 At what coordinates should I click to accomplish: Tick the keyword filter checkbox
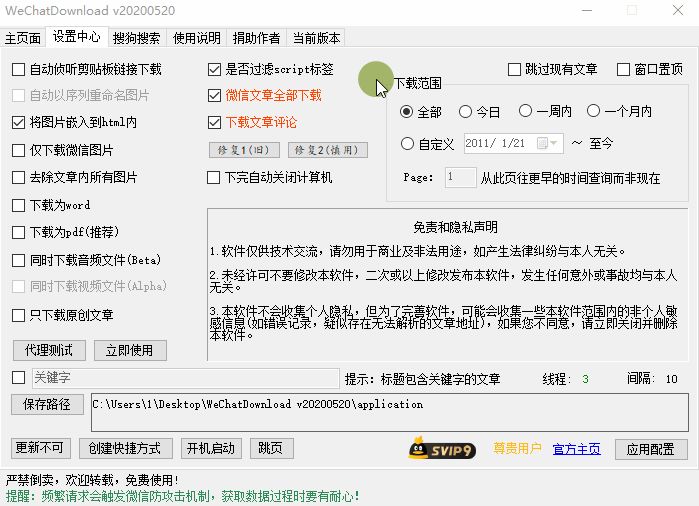[18, 378]
